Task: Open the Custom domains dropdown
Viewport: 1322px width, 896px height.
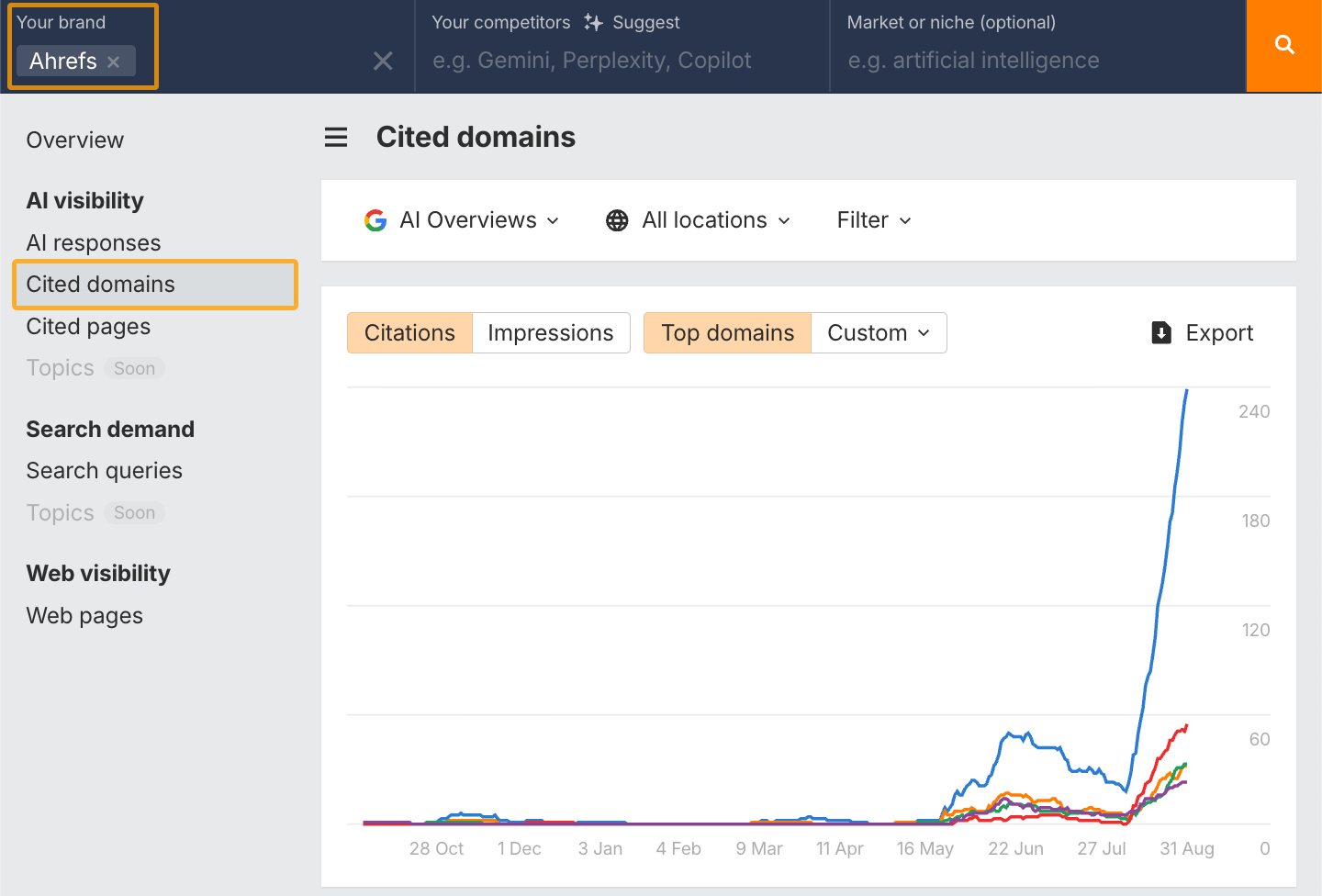Action: (878, 332)
